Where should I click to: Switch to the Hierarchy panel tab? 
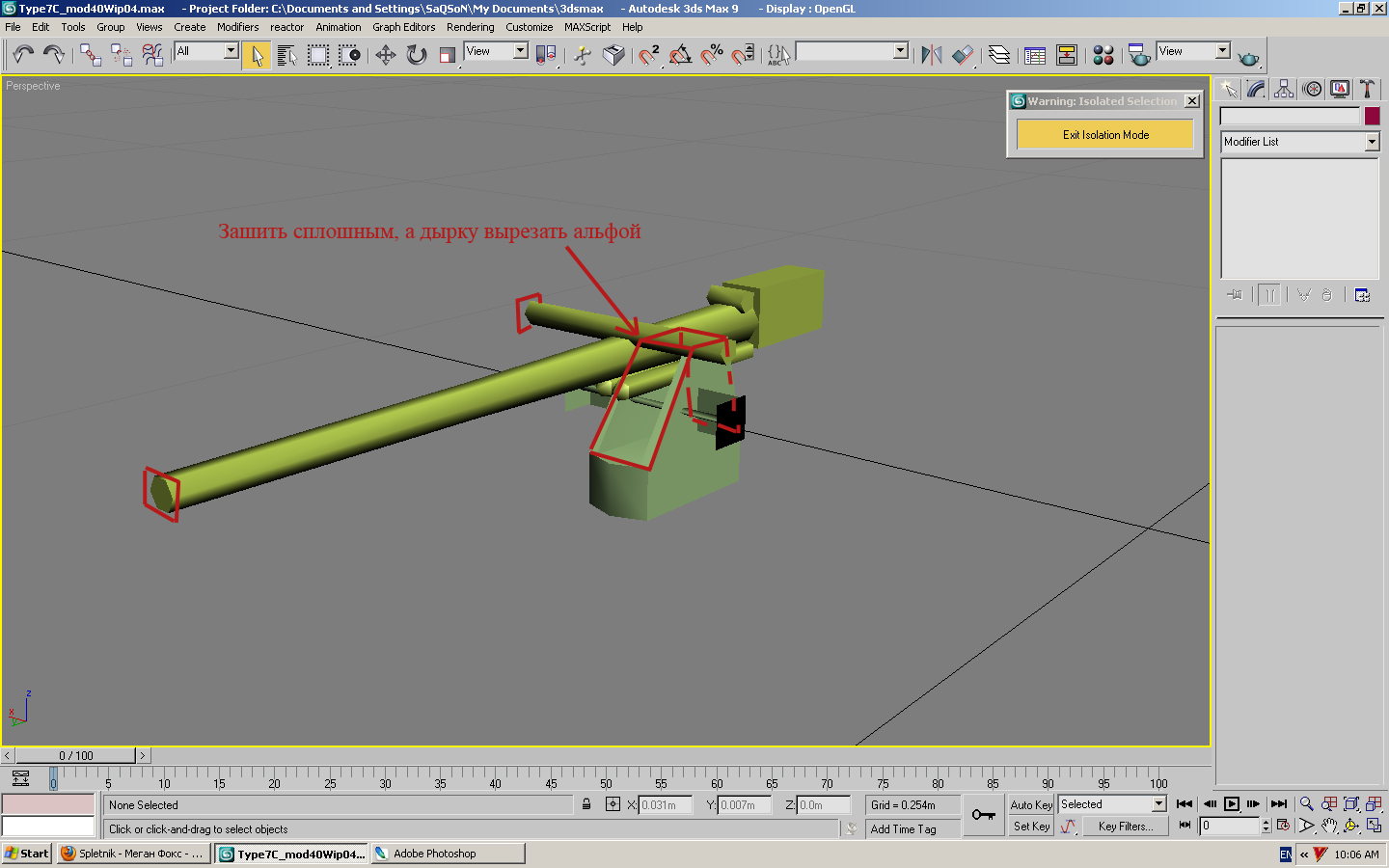tap(1284, 89)
